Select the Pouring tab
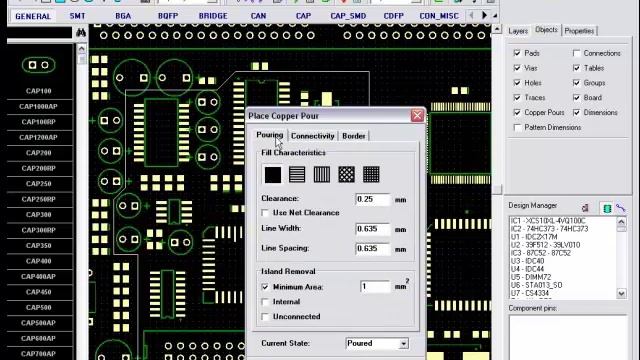 (x=269, y=135)
